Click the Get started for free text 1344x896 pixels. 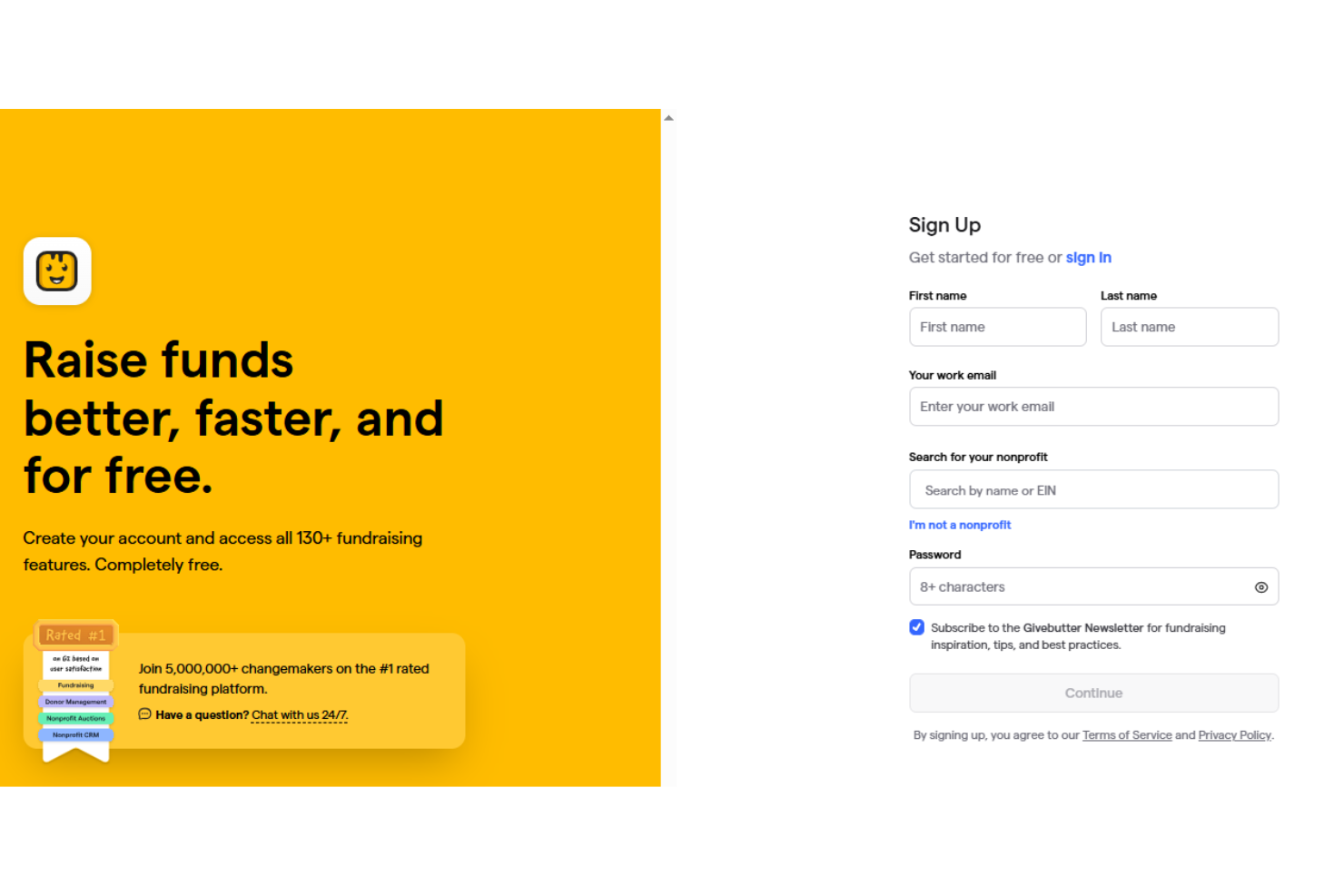click(985, 258)
